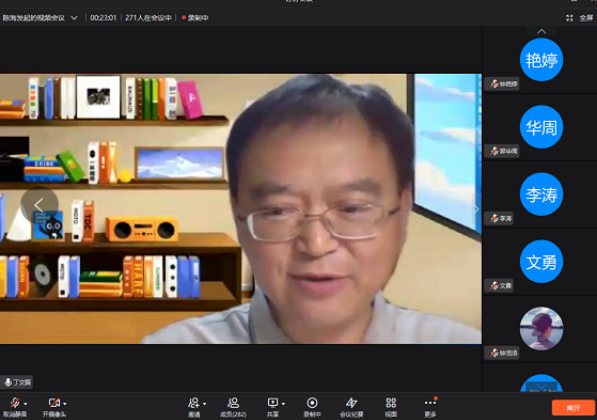Open the microphone options arrow
597x420 pixels.
coord(26,404)
